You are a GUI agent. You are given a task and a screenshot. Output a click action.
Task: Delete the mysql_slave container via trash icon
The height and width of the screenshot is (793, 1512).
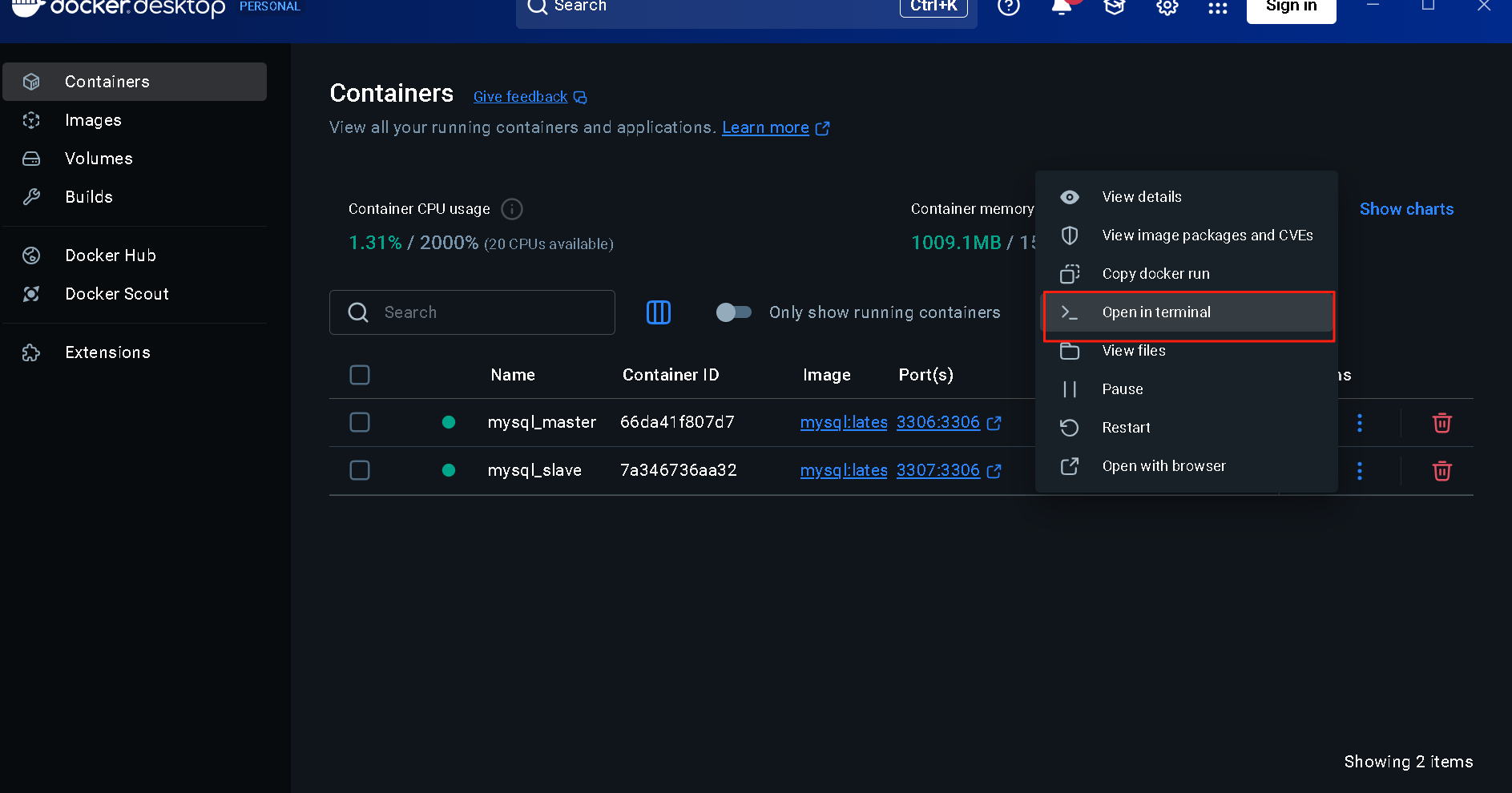pos(1441,471)
